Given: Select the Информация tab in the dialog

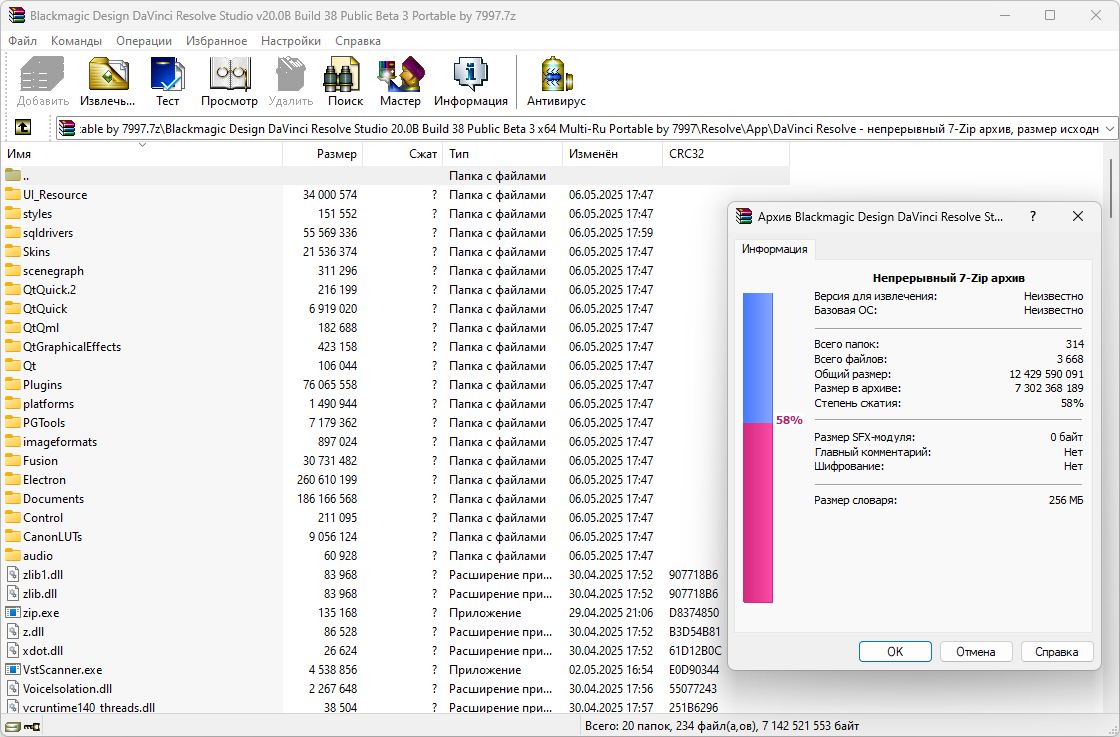Looking at the screenshot, I should pos(774,249).
